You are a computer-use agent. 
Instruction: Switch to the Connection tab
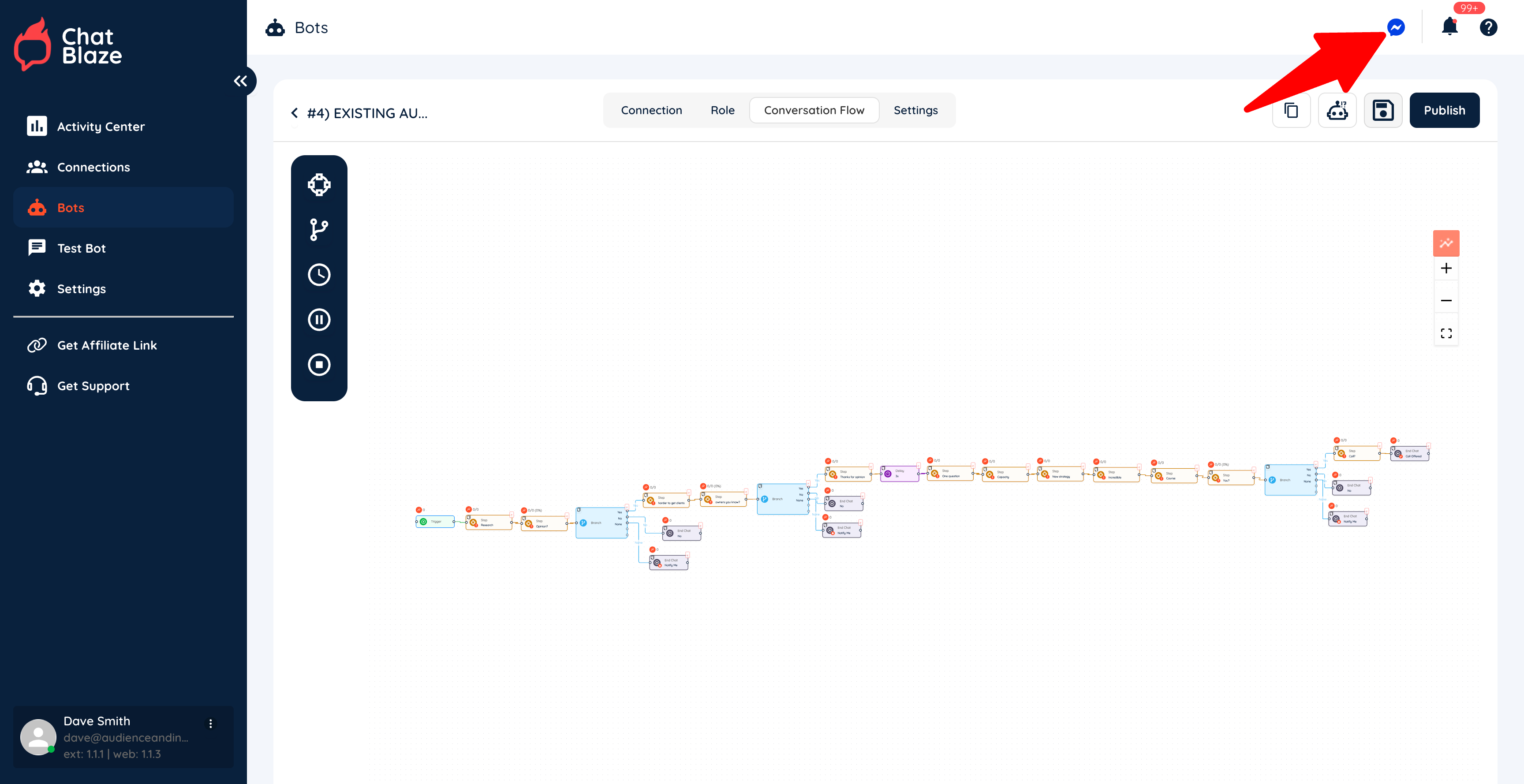[x=651, y=111]
